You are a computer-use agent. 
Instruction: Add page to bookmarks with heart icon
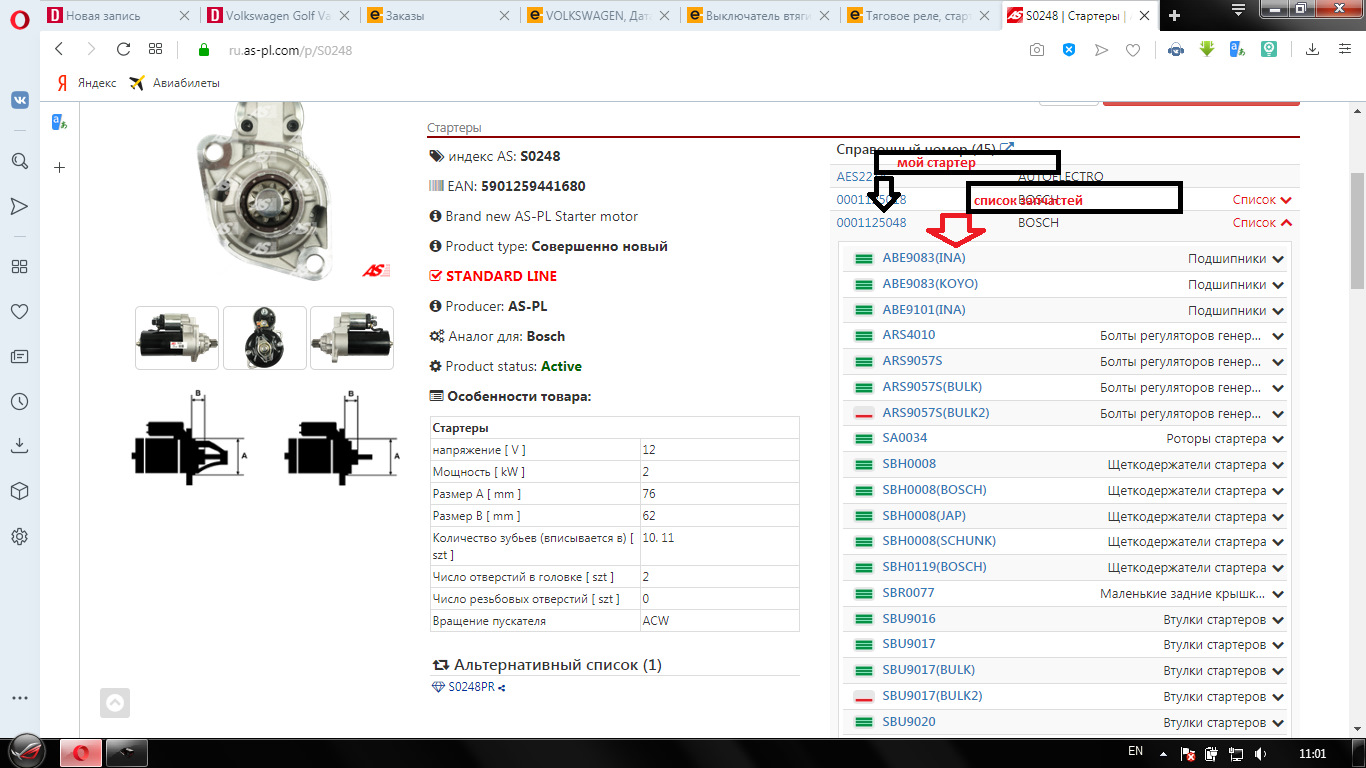click(1133, 50)
